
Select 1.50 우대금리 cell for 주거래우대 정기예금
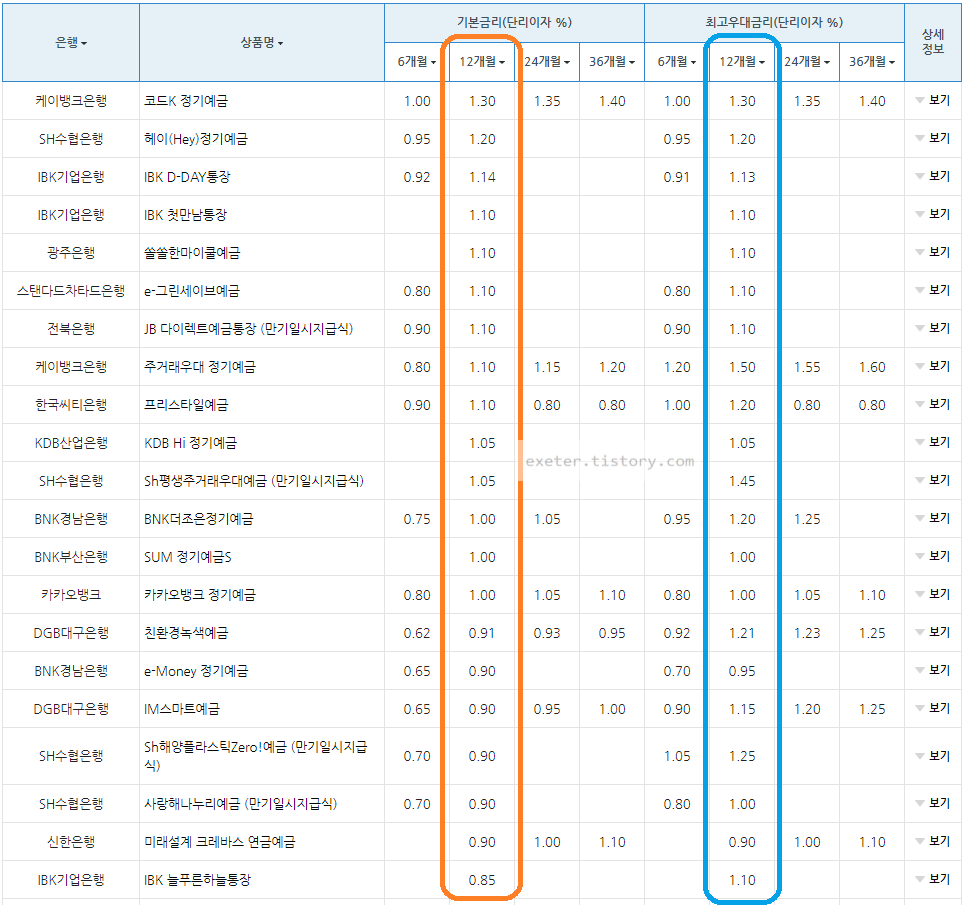(742, 367)
